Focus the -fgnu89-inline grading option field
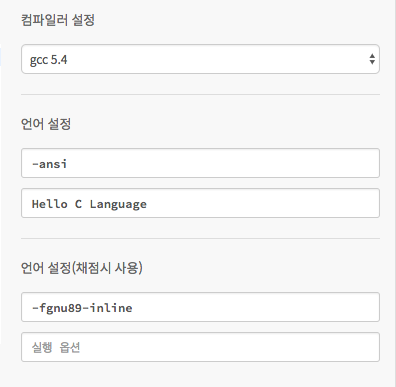 (200, 307)
